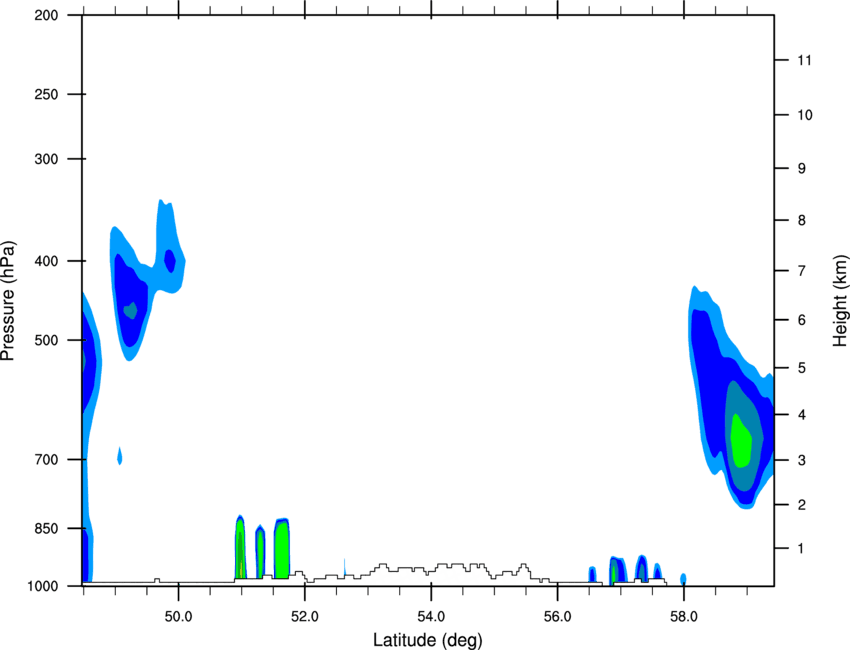Click the teal spot in the 450 hPa contour
Screen dimensions: 850x650
[130, 311]
